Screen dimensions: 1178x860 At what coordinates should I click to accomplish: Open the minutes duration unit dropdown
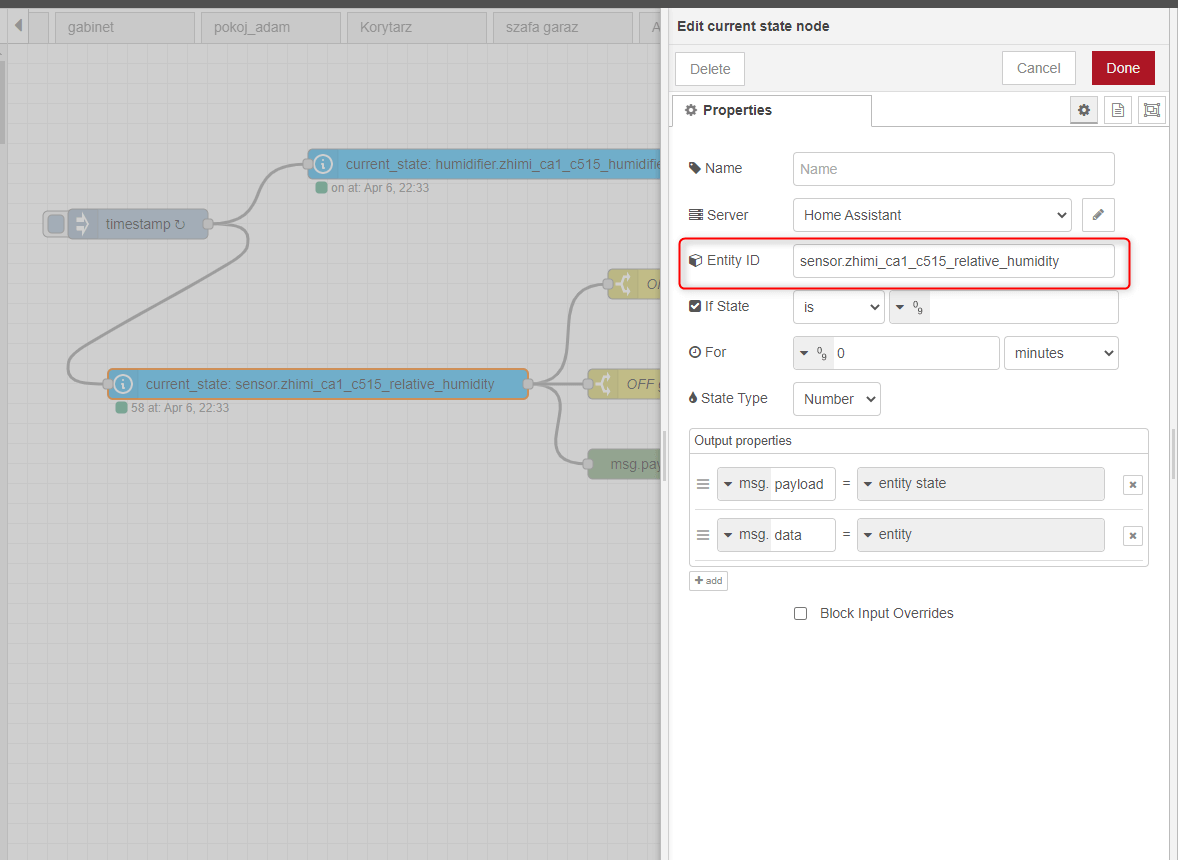coord(1061,352)
